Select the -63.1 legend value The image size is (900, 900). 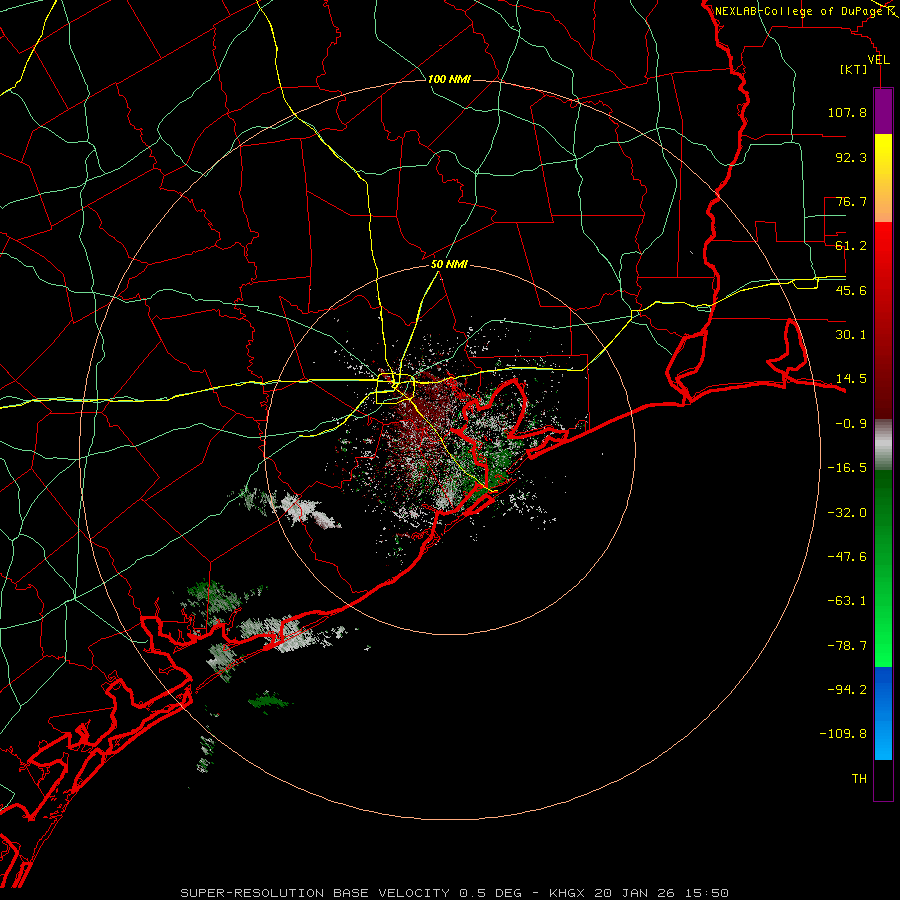(x=847, y=601)
